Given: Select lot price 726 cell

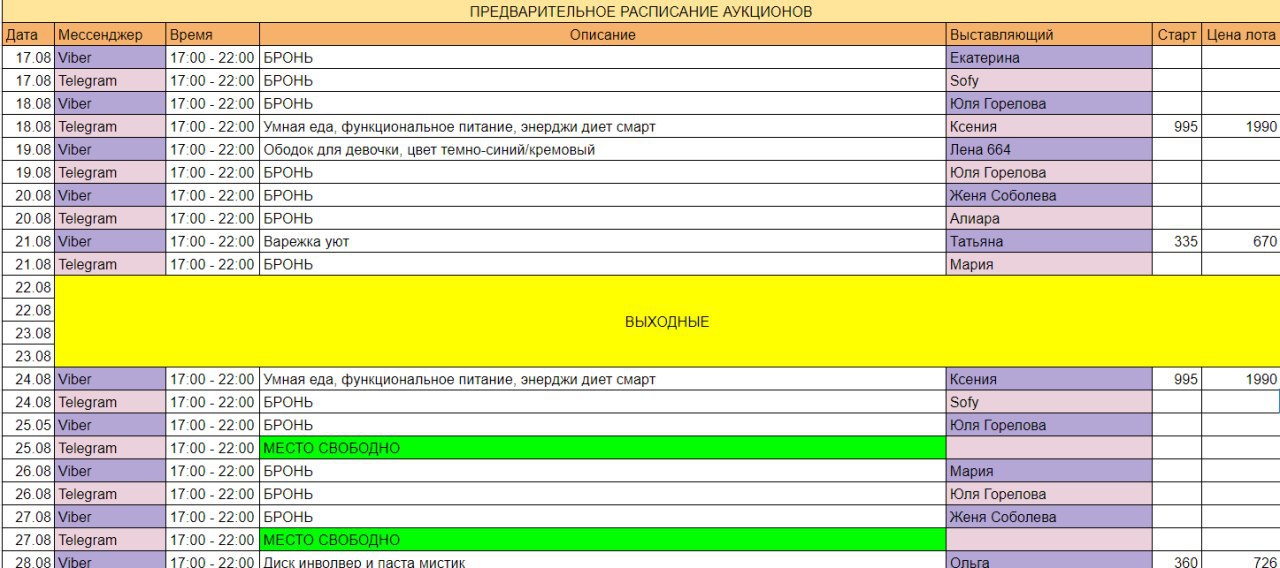Looking at the screenshot, I should click(x=1241, y=561).
